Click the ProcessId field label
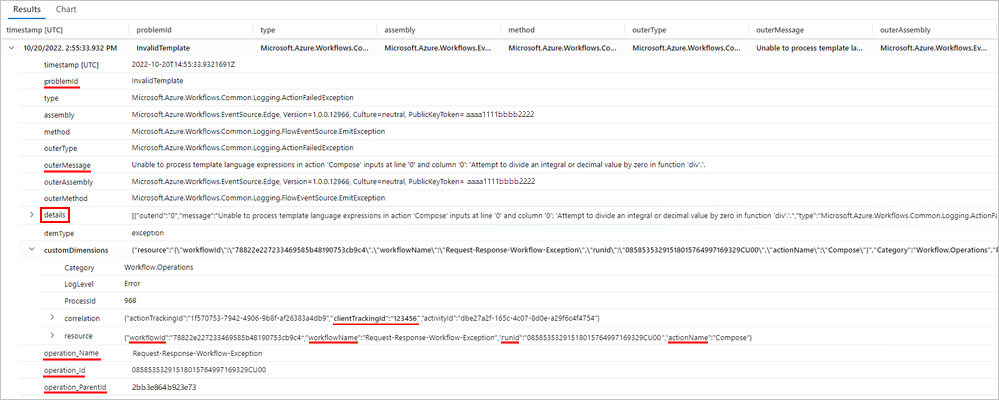Image resolution: width=999 pixels, height=400 pixels. tap(80, 301)
